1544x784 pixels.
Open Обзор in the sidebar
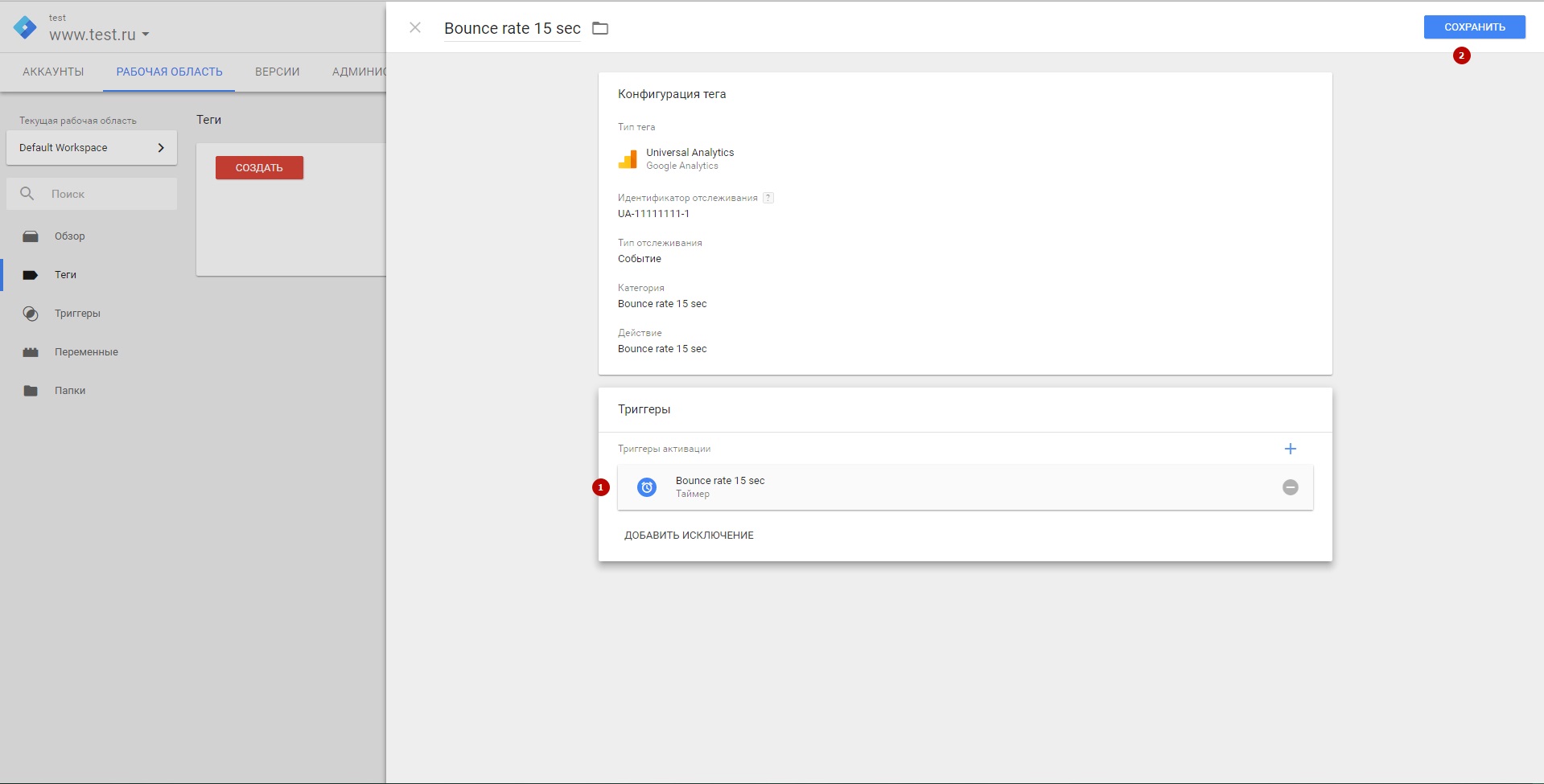click(x=70, y=236)
